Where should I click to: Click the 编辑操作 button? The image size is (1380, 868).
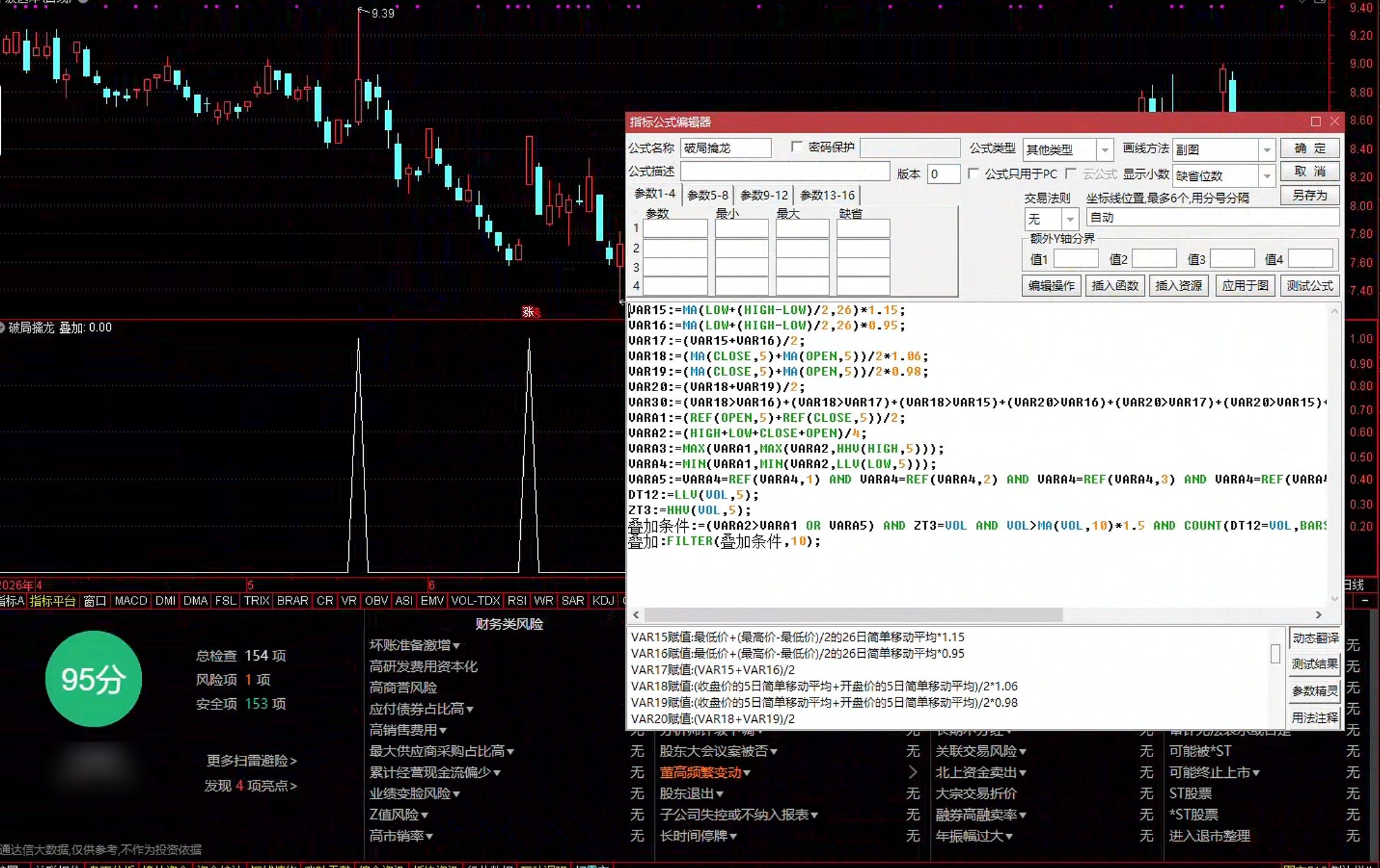1051,286
